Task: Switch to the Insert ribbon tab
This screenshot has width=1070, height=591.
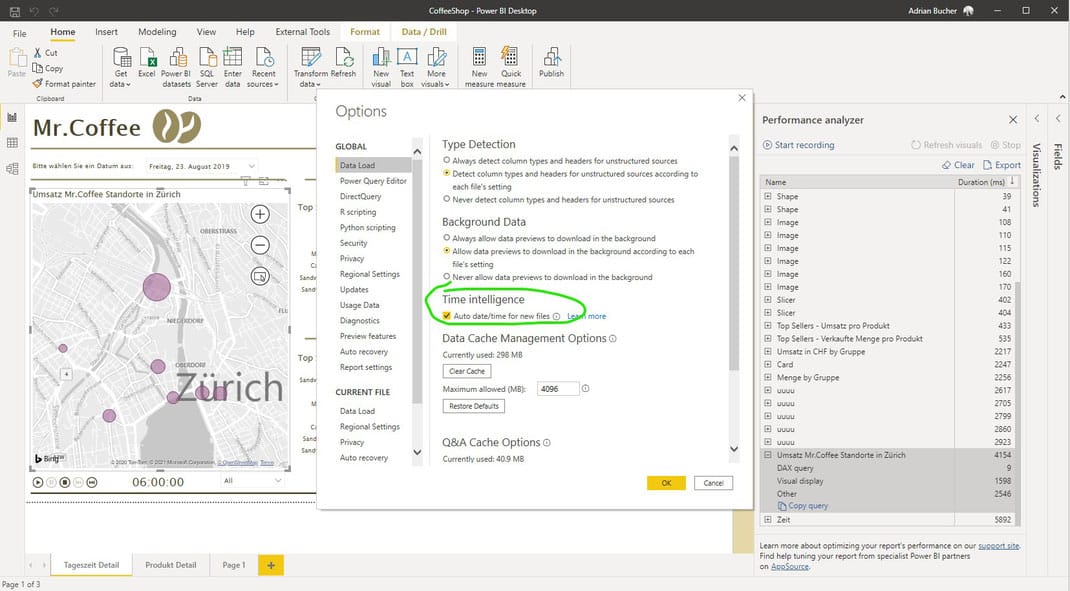Action: click(106, 31)
